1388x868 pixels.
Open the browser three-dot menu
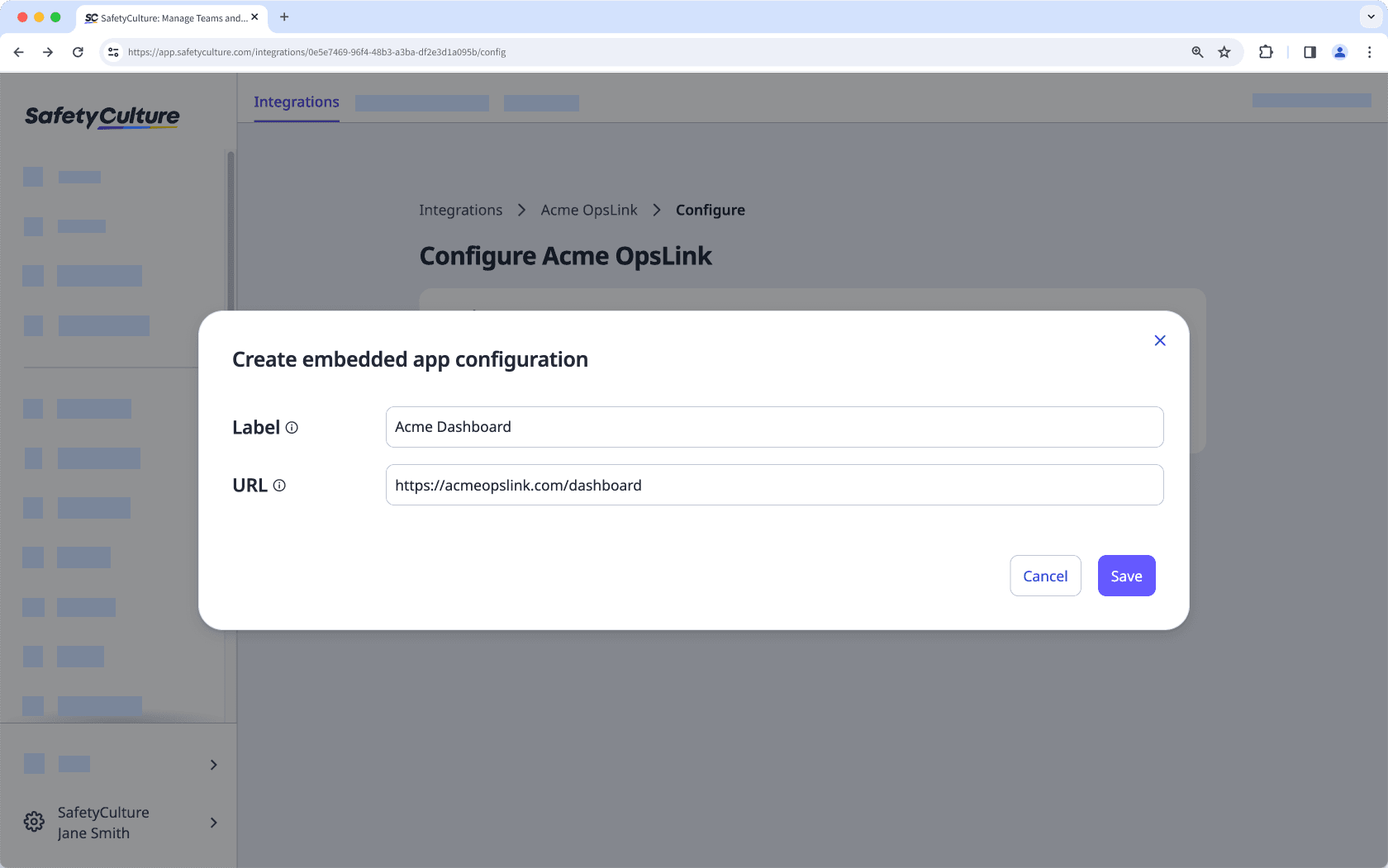click(1369, 51)
